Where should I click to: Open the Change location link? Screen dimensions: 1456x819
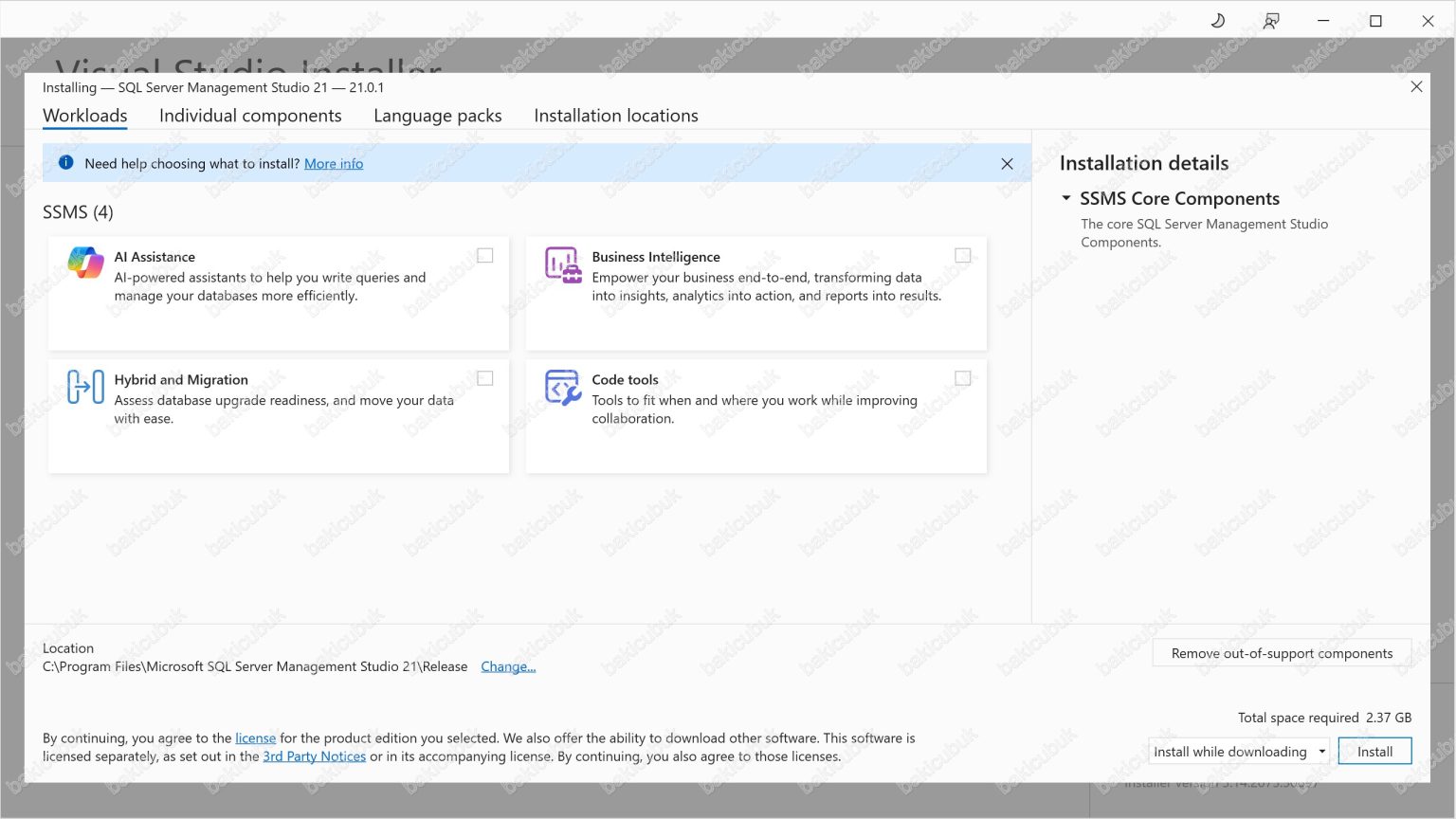coord(508,666)
